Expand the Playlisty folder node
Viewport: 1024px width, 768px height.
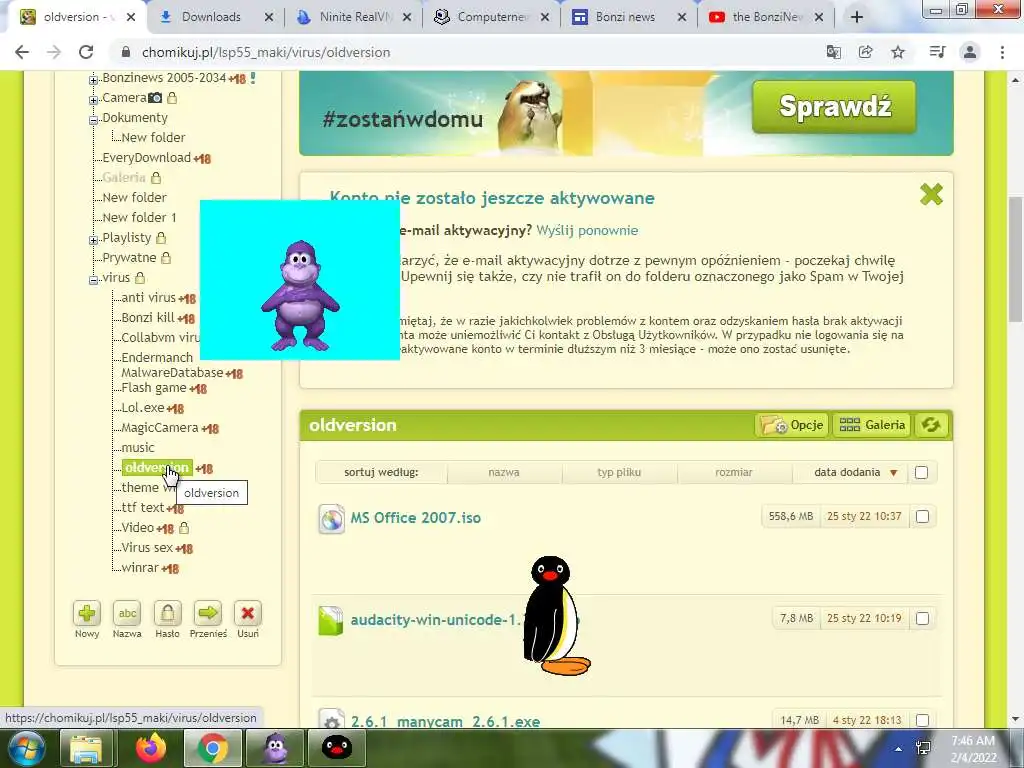(93, 240)
